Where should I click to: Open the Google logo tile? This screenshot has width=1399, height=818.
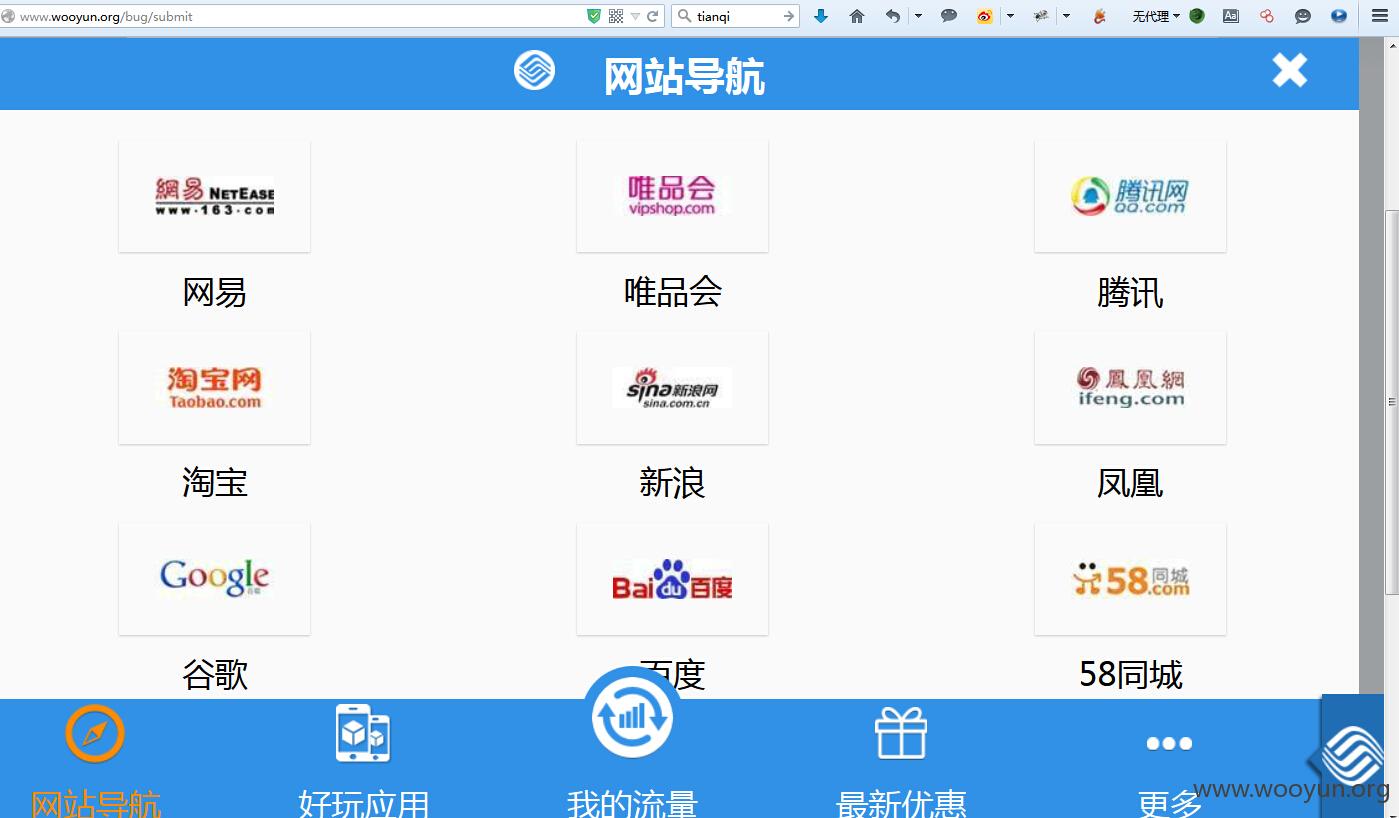214,579
